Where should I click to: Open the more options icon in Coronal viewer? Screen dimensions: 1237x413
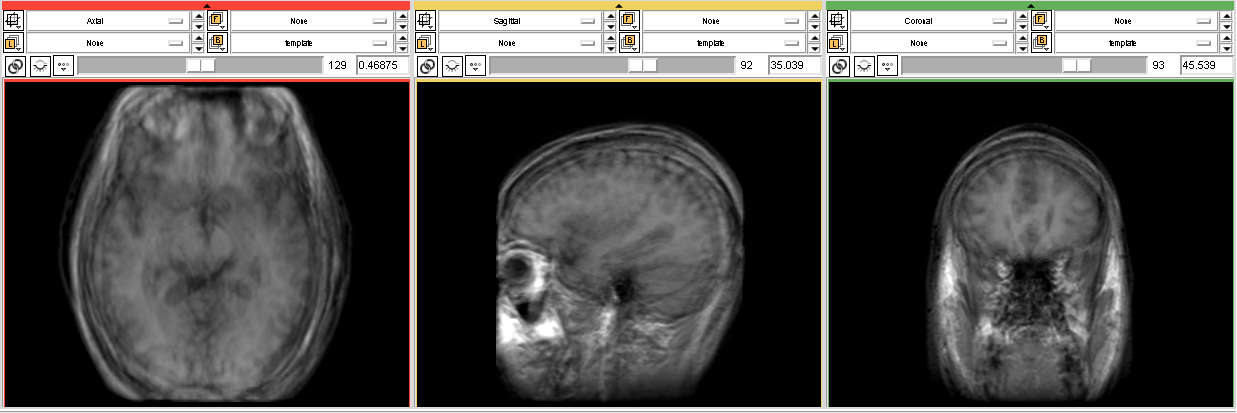(x=887, y=66)
